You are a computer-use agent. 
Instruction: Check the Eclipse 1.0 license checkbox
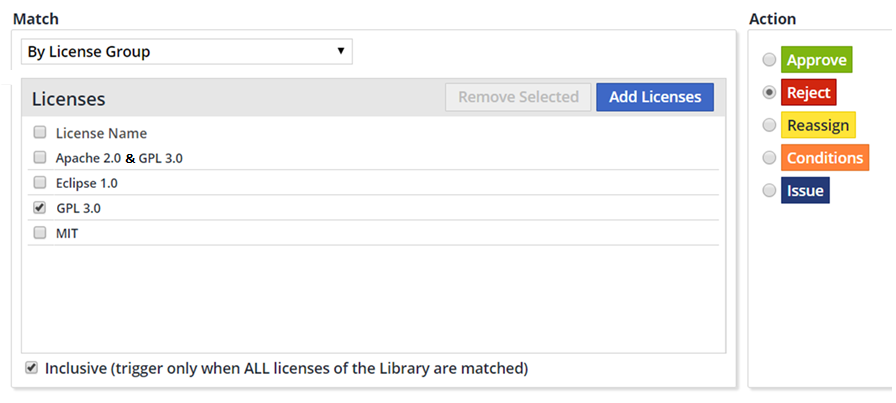pos(40,182)
